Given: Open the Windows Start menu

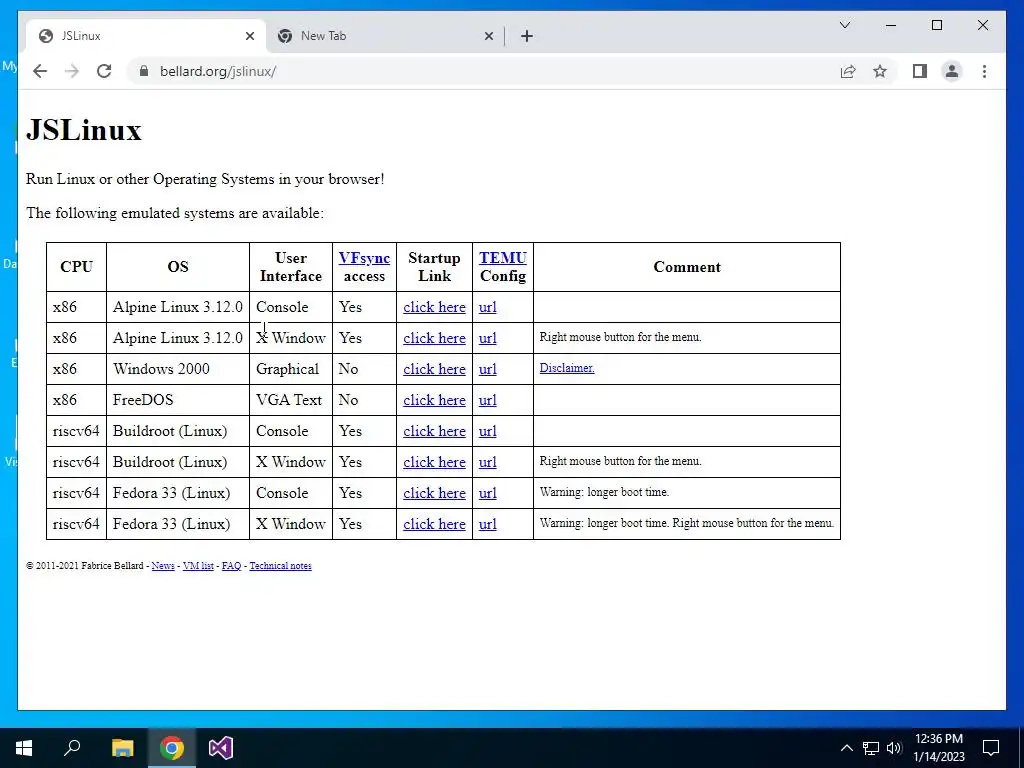Looking at the screenshot, I should pyautogui.click(x=24, y=748).
